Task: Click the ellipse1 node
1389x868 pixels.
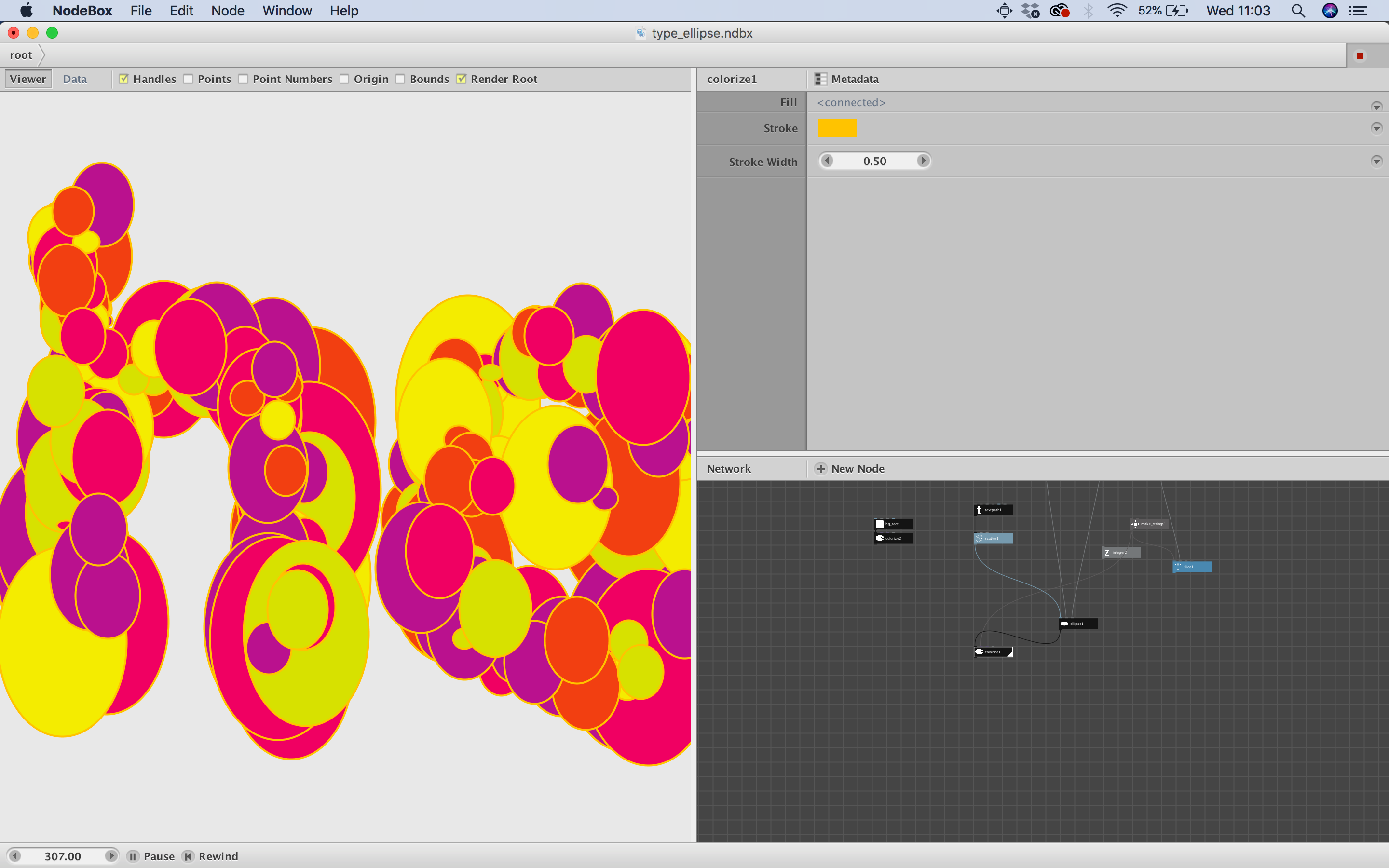Action: tap(1078, 624)
